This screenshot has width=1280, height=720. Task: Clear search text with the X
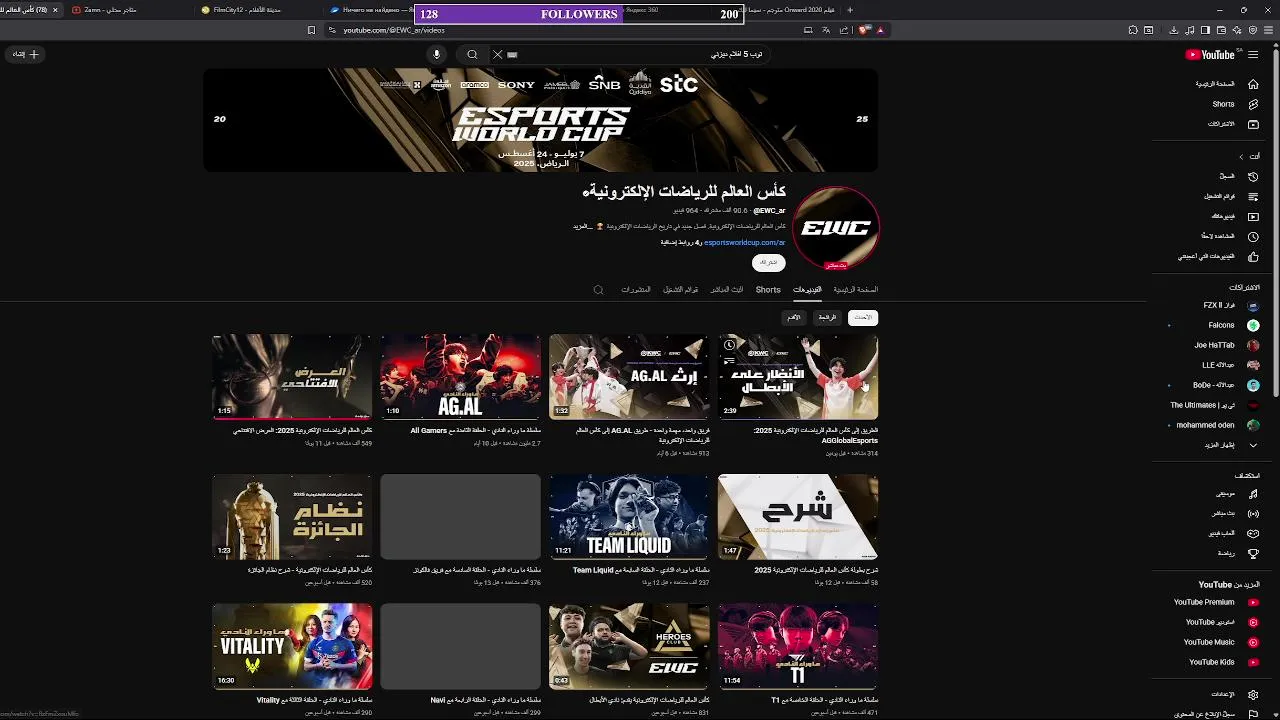(x=497, y=55)
